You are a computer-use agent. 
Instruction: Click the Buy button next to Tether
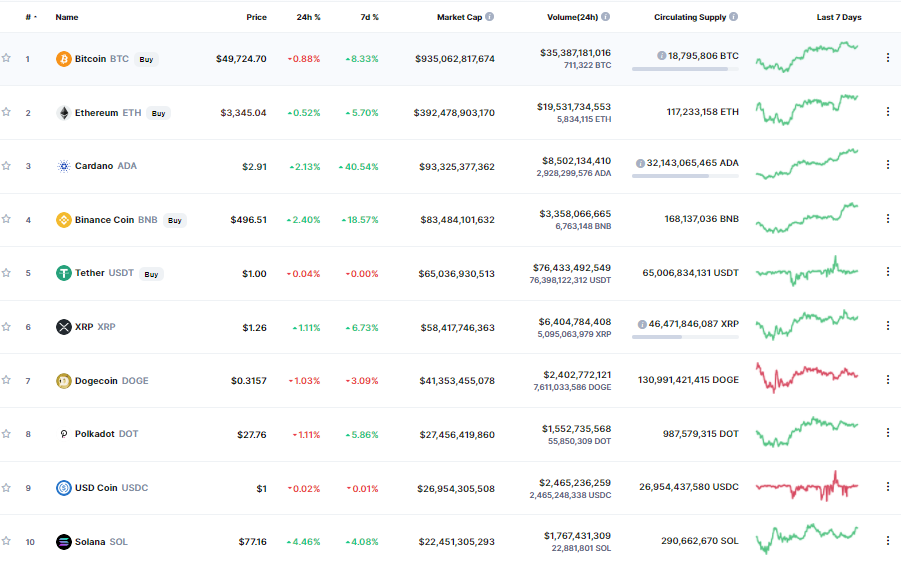(x=151, y=274)
